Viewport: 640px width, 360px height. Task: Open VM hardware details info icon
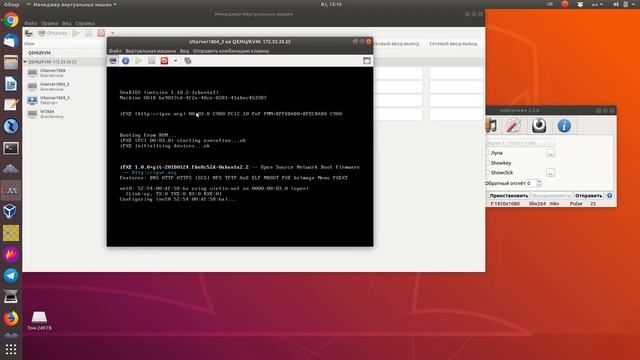point(126,61)
